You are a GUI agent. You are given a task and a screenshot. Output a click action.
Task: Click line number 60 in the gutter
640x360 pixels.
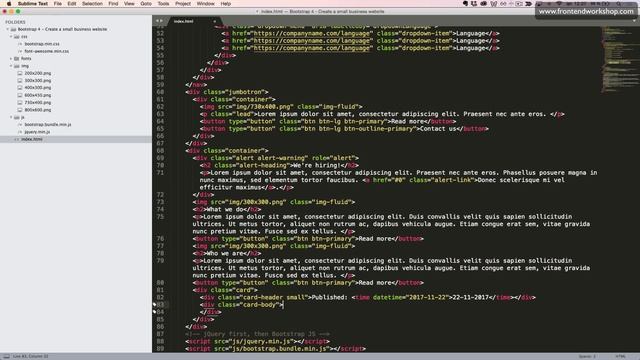pos(160,92)
